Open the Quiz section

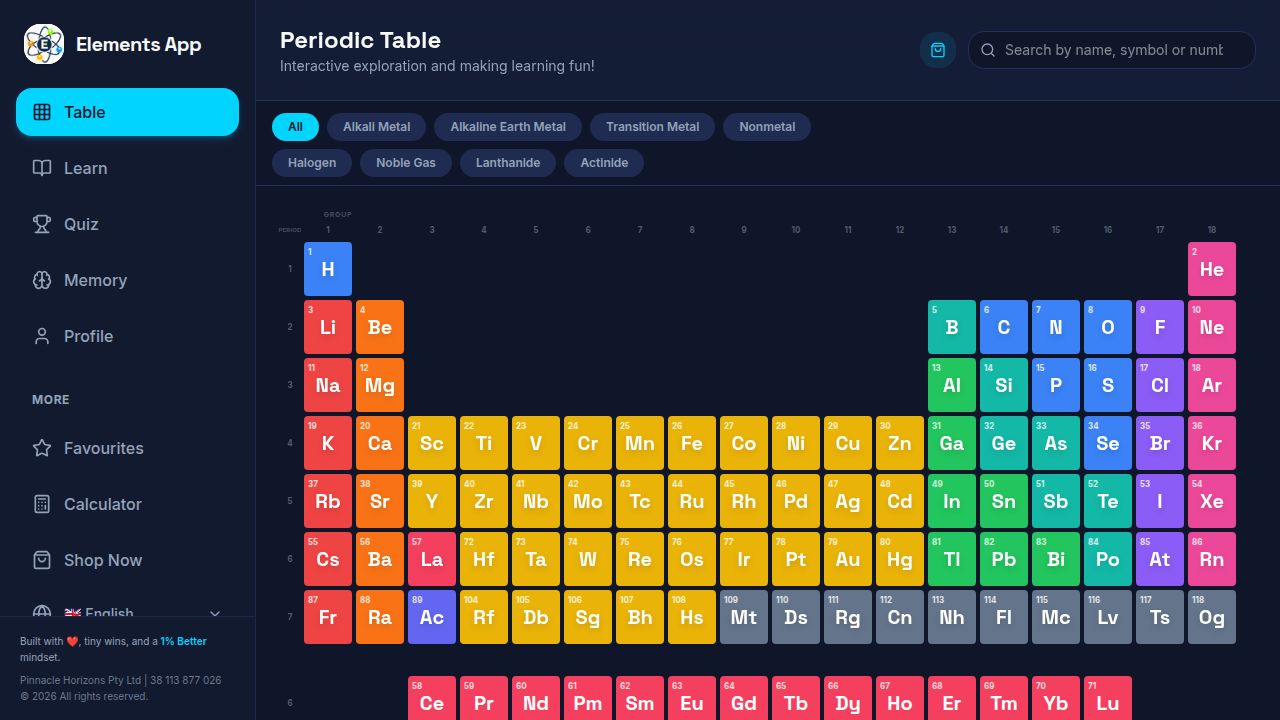(127, 224)
